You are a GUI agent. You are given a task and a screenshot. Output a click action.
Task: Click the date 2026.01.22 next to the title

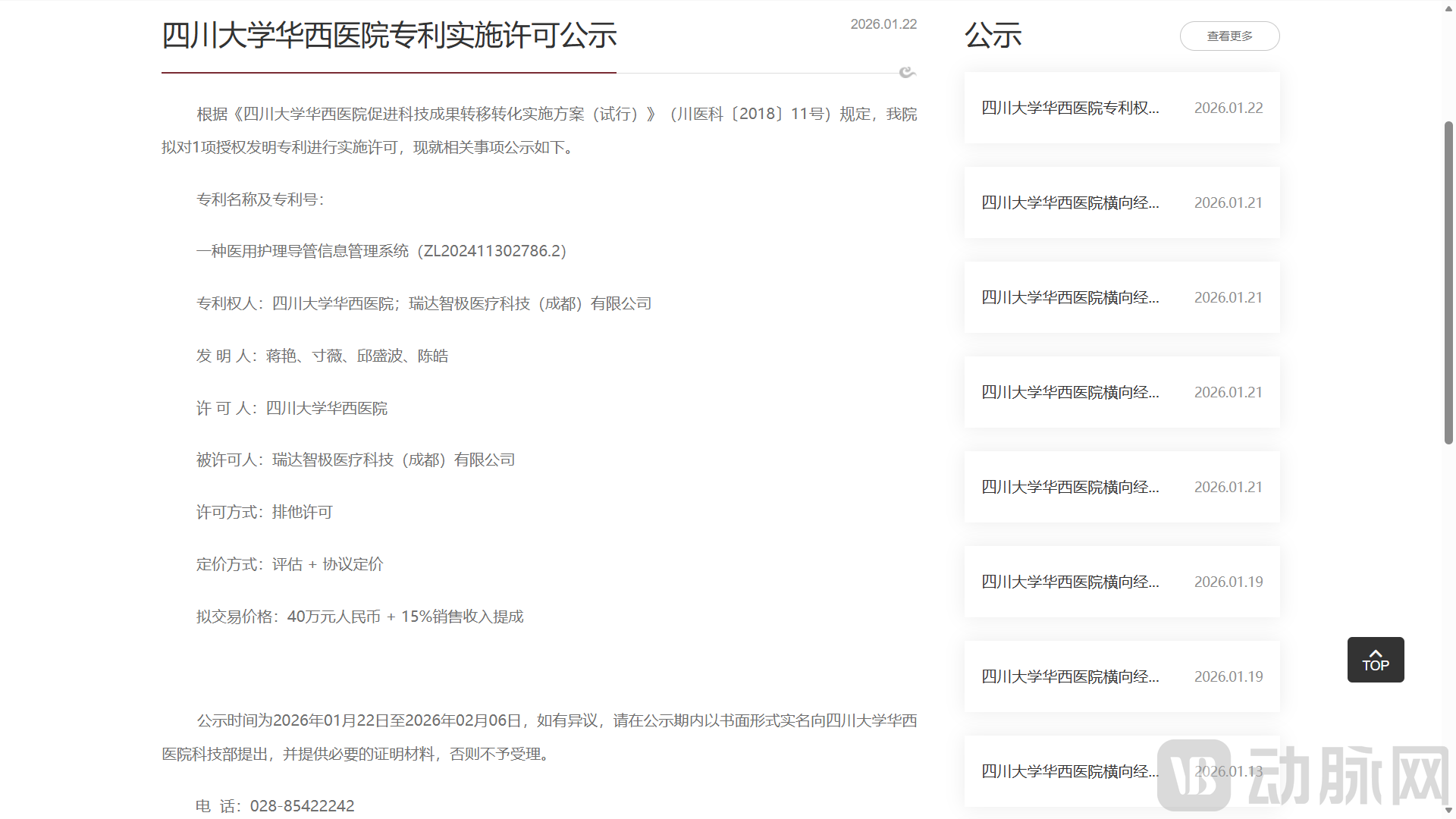coord(883,24)
